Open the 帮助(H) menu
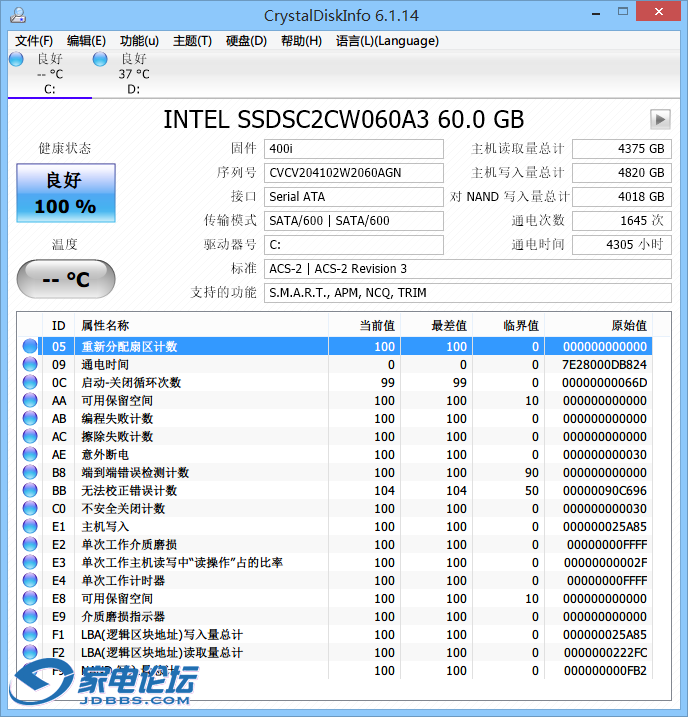The image size is (688, 717). [x=301, y=41]
